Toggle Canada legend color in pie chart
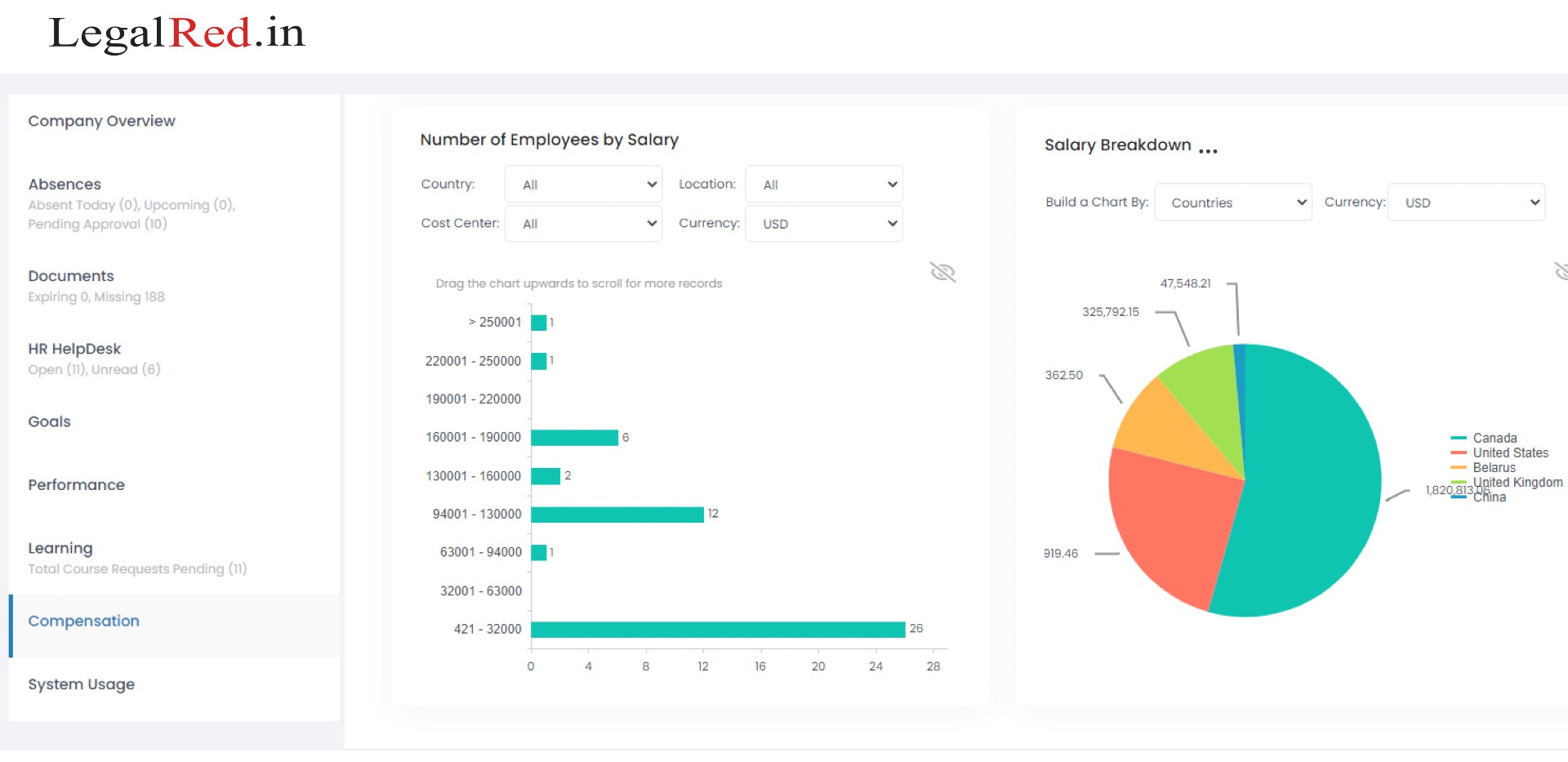1568x762 pixels. 1459,439
